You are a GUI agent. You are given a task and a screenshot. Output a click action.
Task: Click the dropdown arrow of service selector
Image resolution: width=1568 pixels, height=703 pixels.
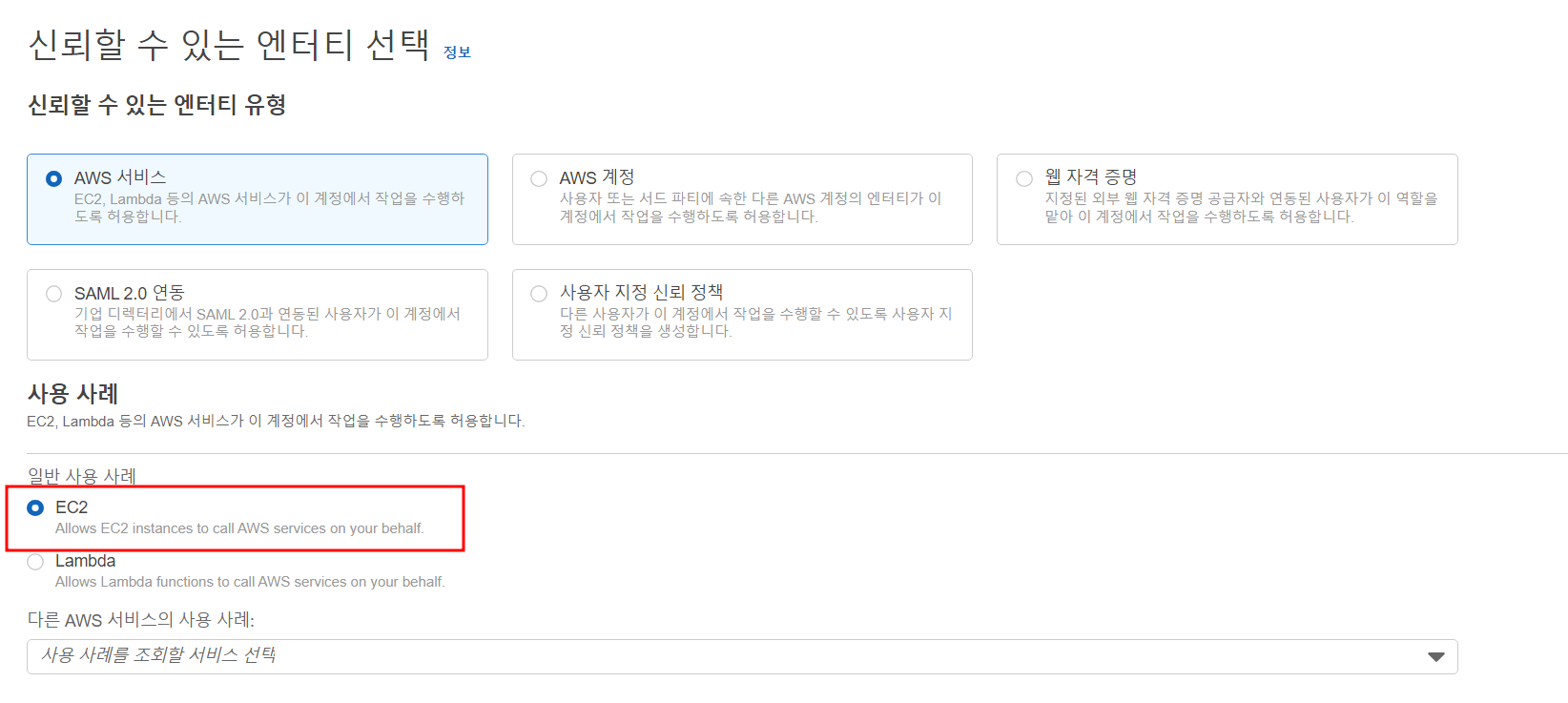[1435, 656]
